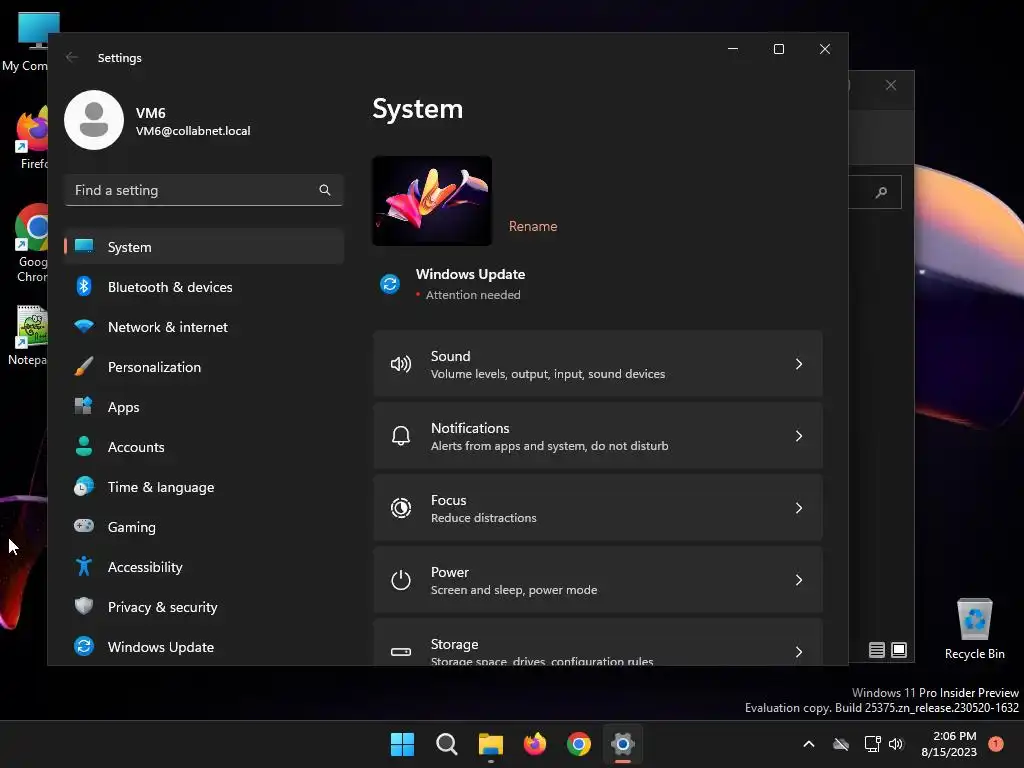The width and height of the screenshot is (1024, 768).
Task: Click the Bluetooth icon in sidebar
Action: click(84, 286)
